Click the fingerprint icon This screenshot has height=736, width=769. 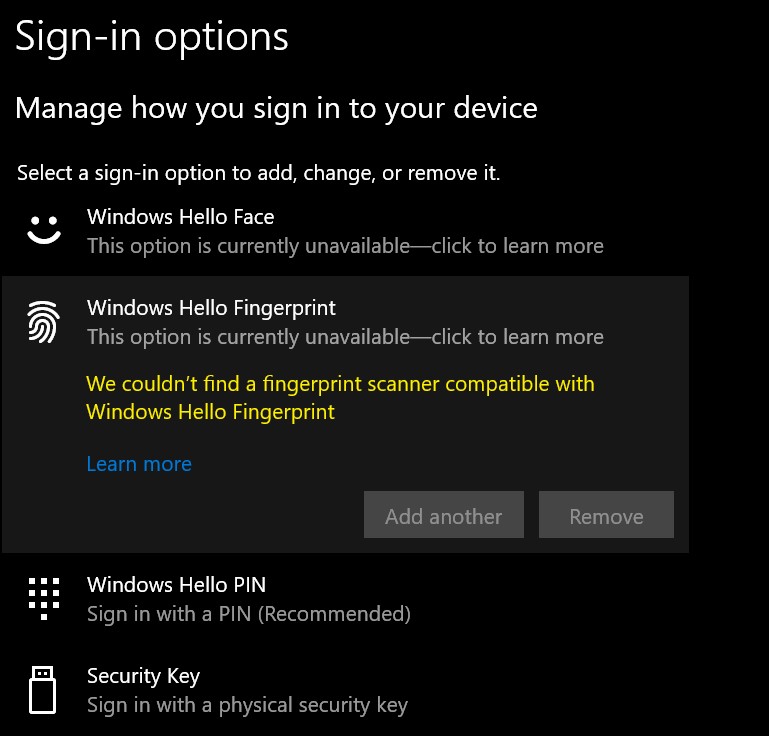(44, 322)
